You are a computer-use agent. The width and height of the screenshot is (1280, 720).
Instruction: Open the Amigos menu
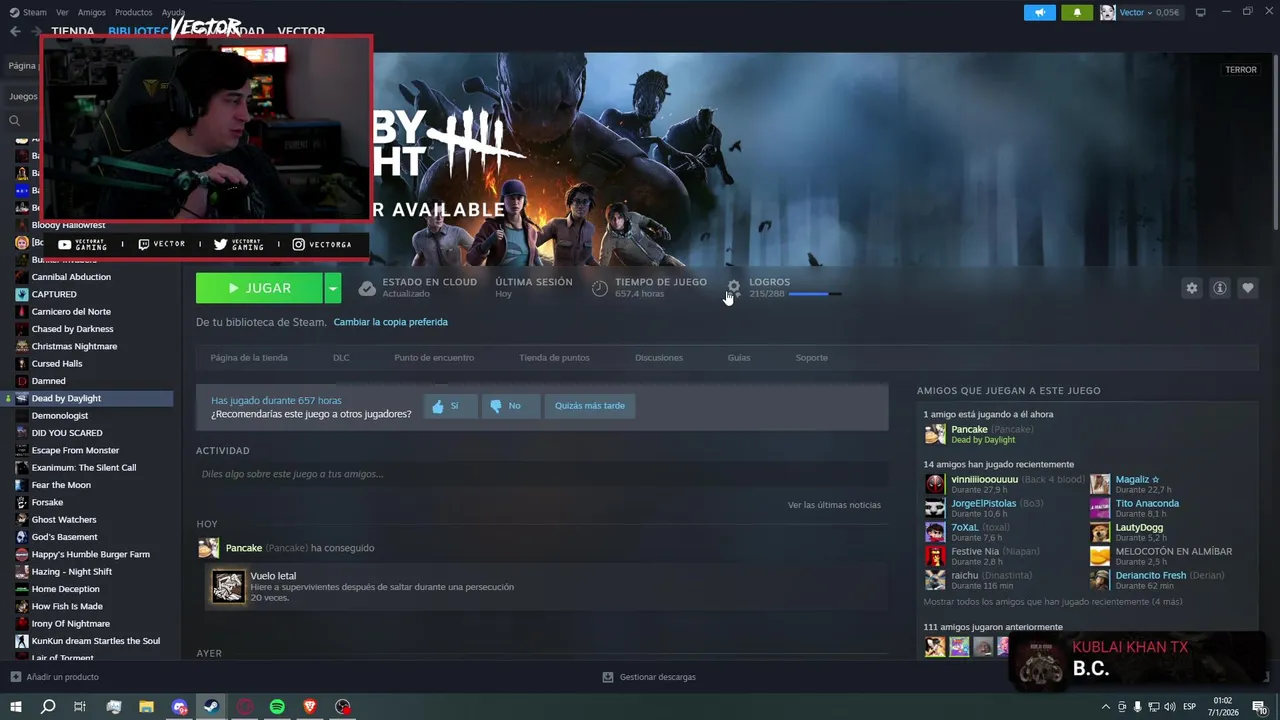tap(91, 12)
